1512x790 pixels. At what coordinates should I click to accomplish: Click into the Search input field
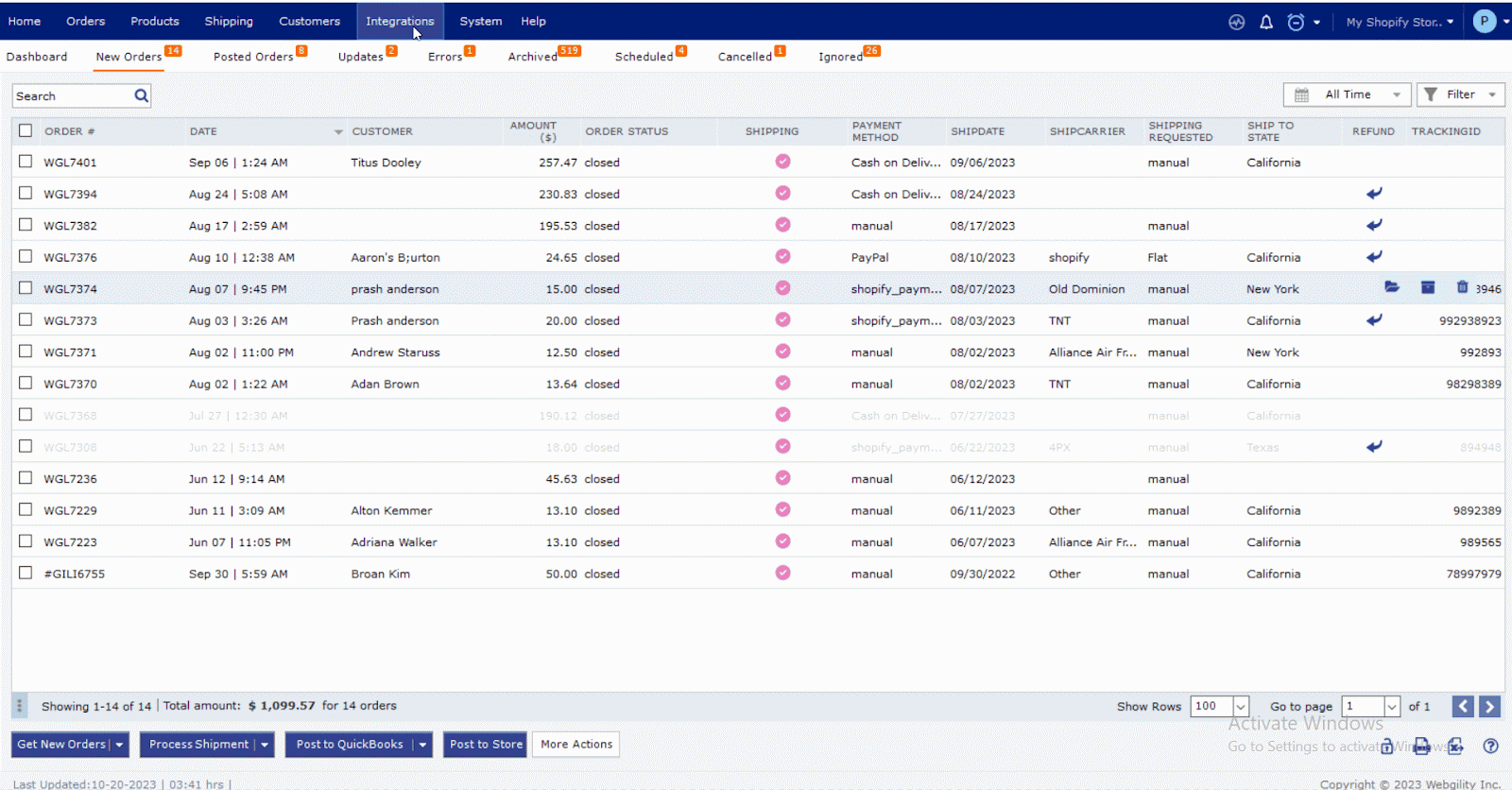(x=72, y=95)
